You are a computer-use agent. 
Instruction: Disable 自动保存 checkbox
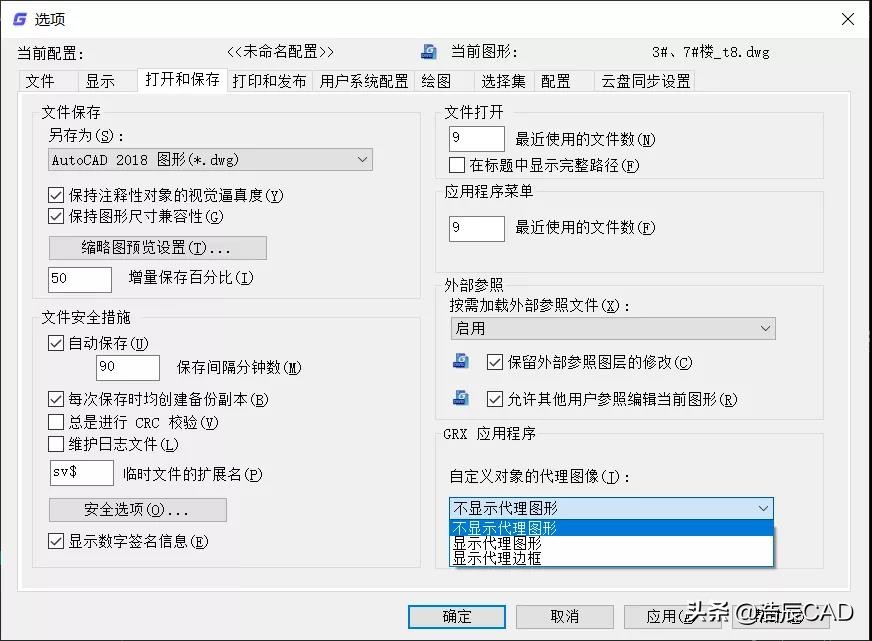click(56, 343)
